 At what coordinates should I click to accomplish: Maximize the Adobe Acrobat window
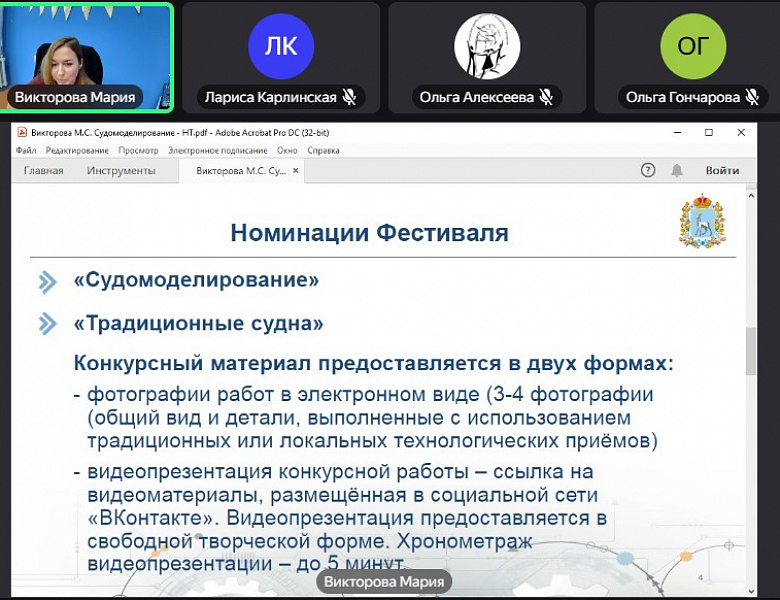709,132
